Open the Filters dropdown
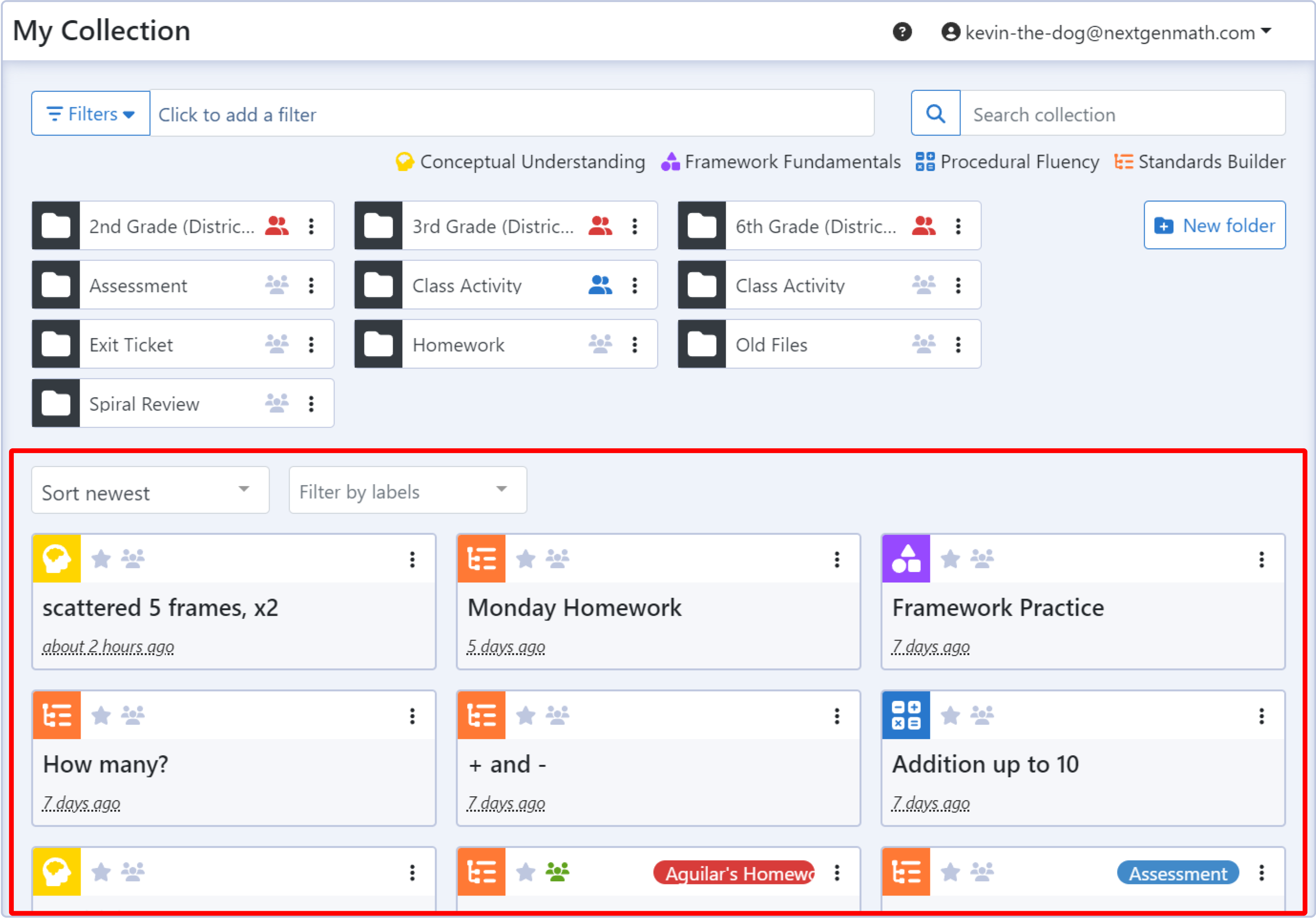This screenshot has width=1316, height=918. tap(91, 114)
